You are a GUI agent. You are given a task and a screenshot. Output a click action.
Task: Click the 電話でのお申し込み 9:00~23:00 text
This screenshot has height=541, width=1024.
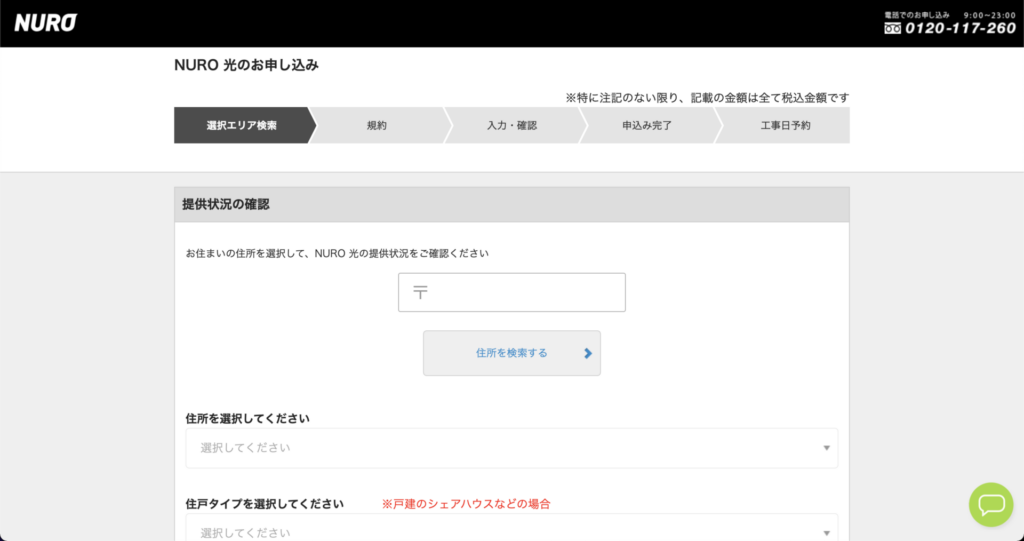[950, 14]
